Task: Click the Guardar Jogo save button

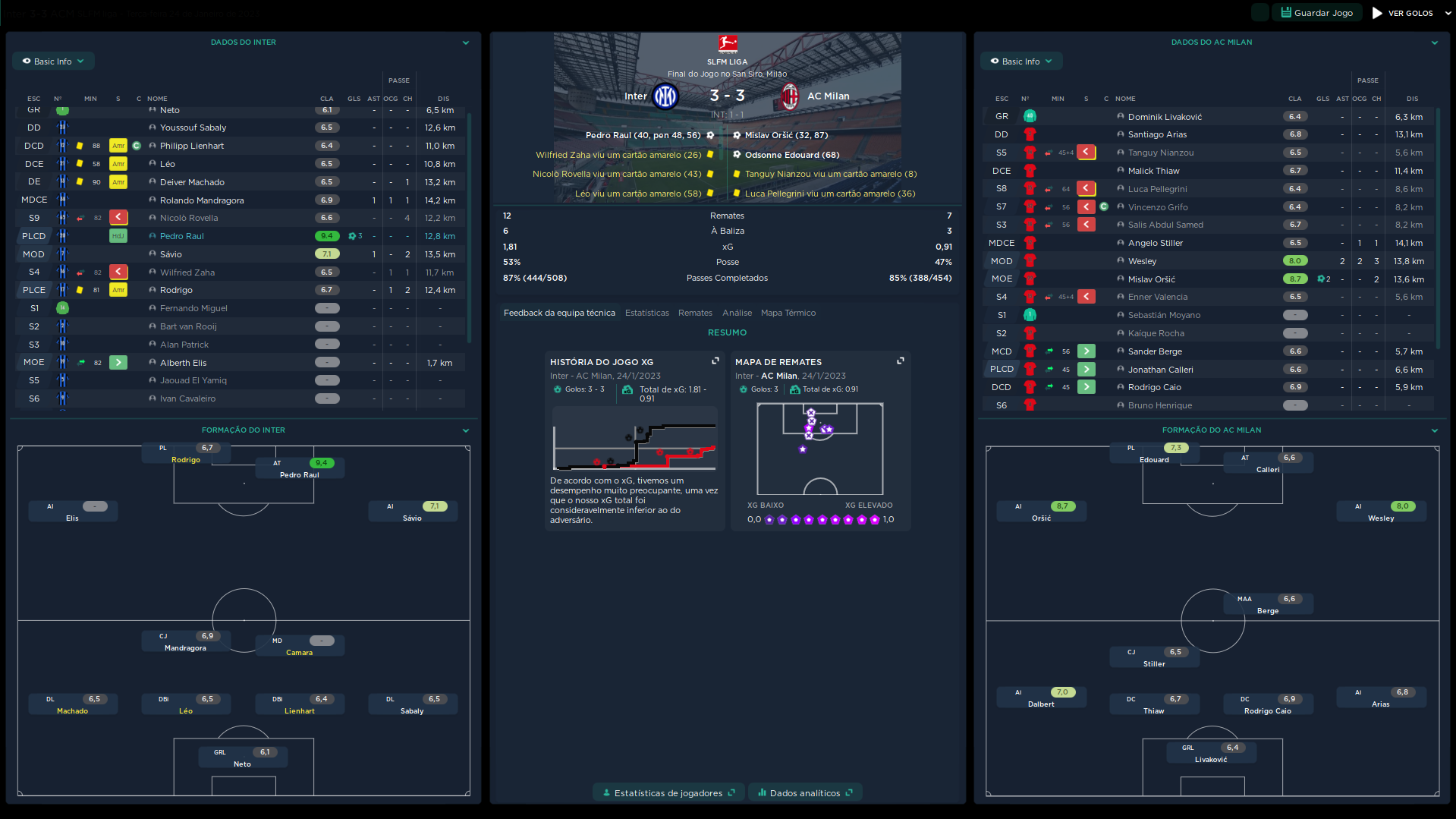Action: (1317, 13)
